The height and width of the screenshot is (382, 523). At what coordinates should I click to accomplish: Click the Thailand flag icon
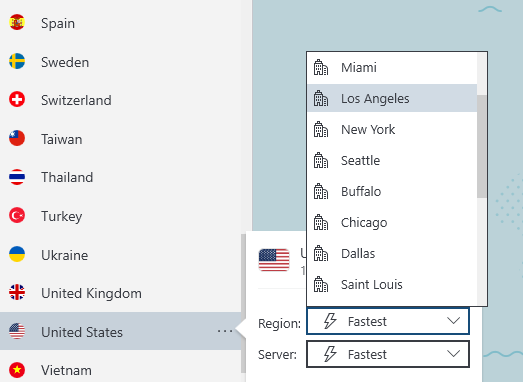[17, 177]
